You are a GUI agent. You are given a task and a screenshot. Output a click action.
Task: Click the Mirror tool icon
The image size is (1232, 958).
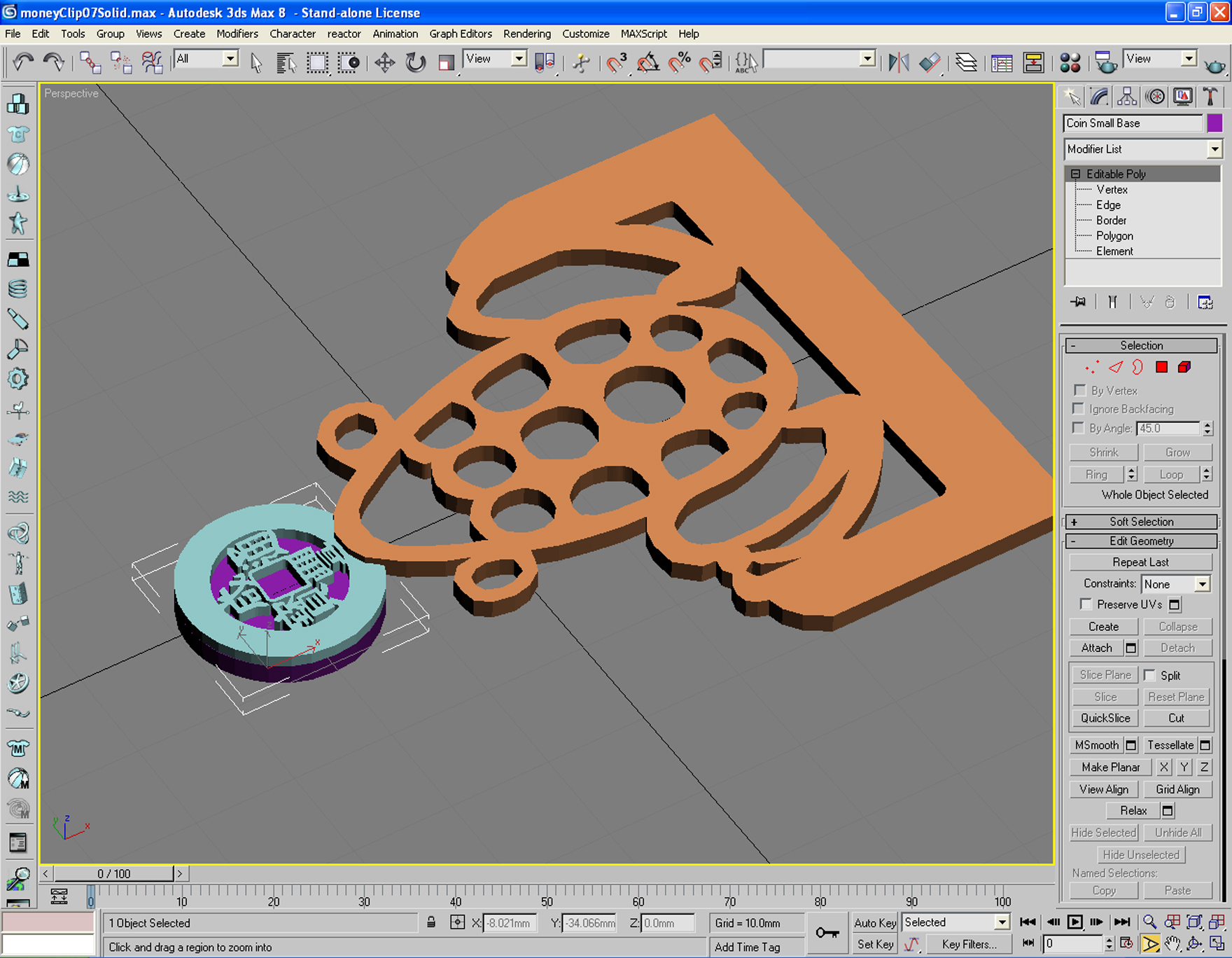(898, 63)
